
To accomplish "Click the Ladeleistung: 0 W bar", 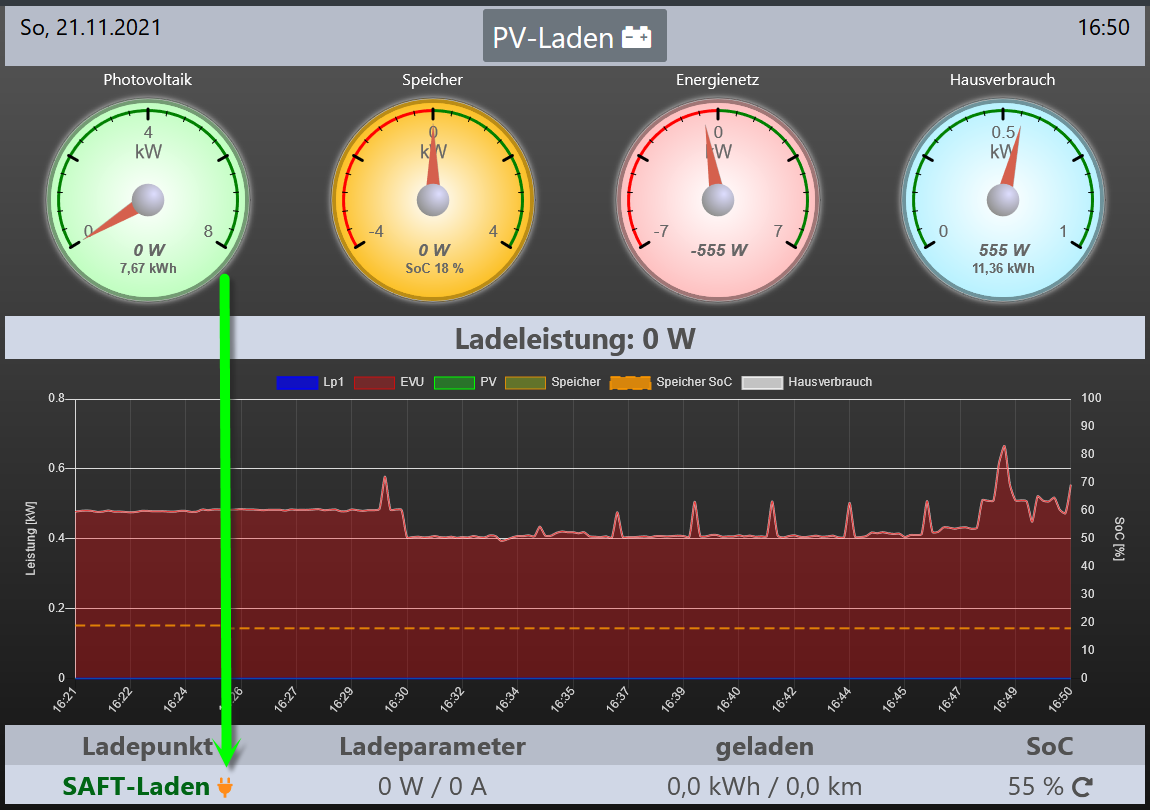I will coord(575,338).
